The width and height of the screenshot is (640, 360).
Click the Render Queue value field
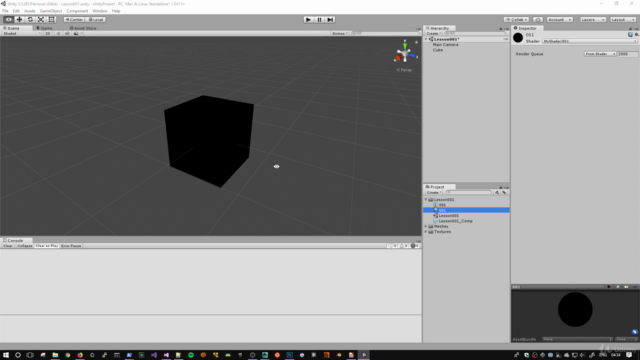[627, 54]
